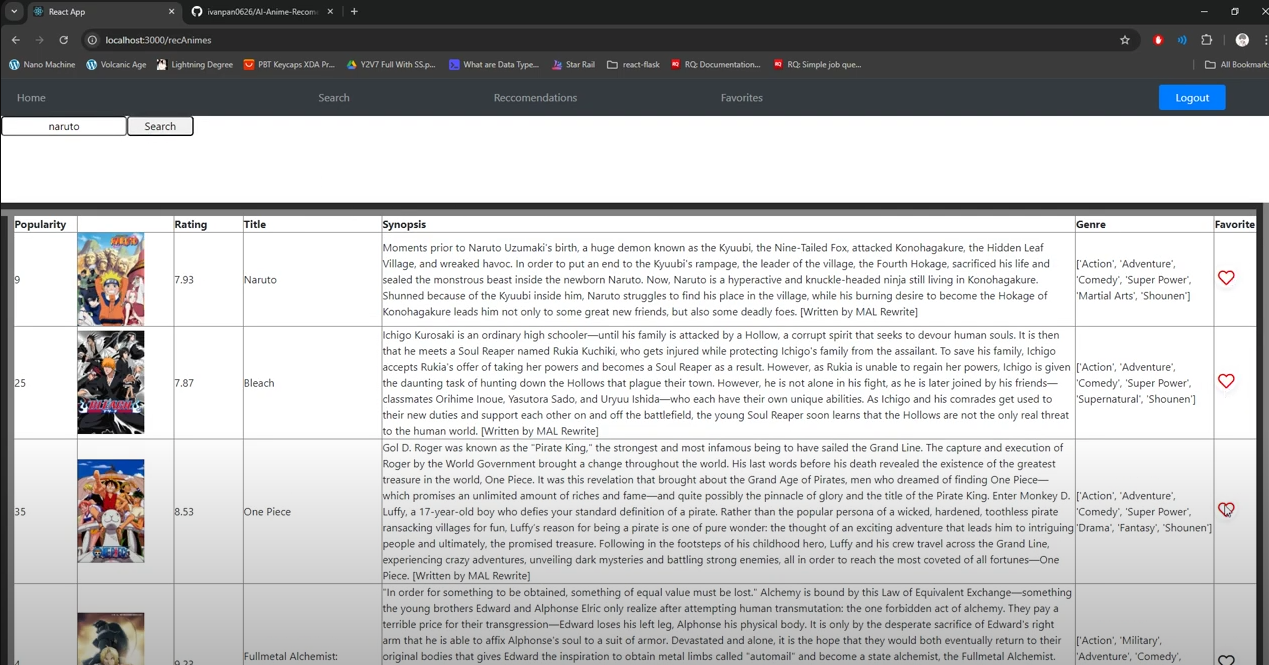This screenshot has height=665, width=1269.
Task: Navigate to Home in the navbar
Action: pyautogui.click(x=31, y=98)
